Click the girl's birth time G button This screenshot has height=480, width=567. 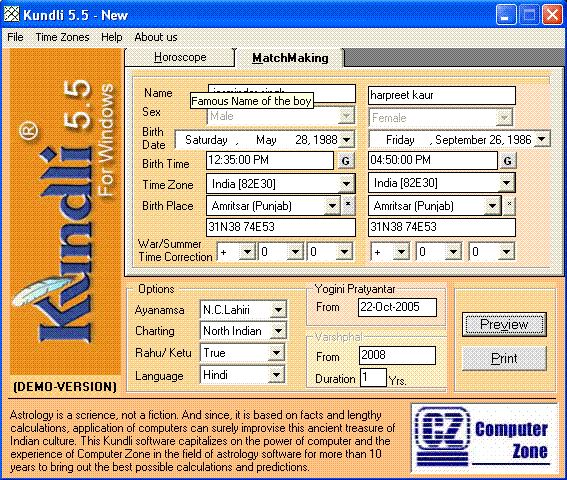(x=507, y=161)
